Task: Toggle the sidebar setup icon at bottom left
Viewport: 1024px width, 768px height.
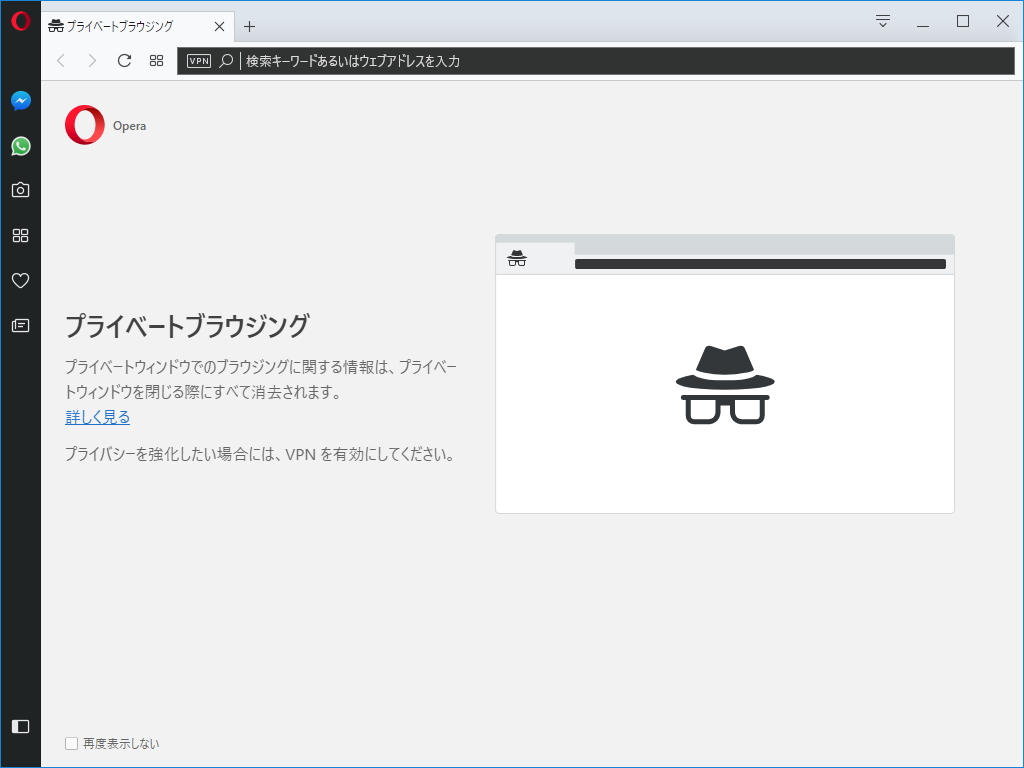Action: [x=20, y=727]
